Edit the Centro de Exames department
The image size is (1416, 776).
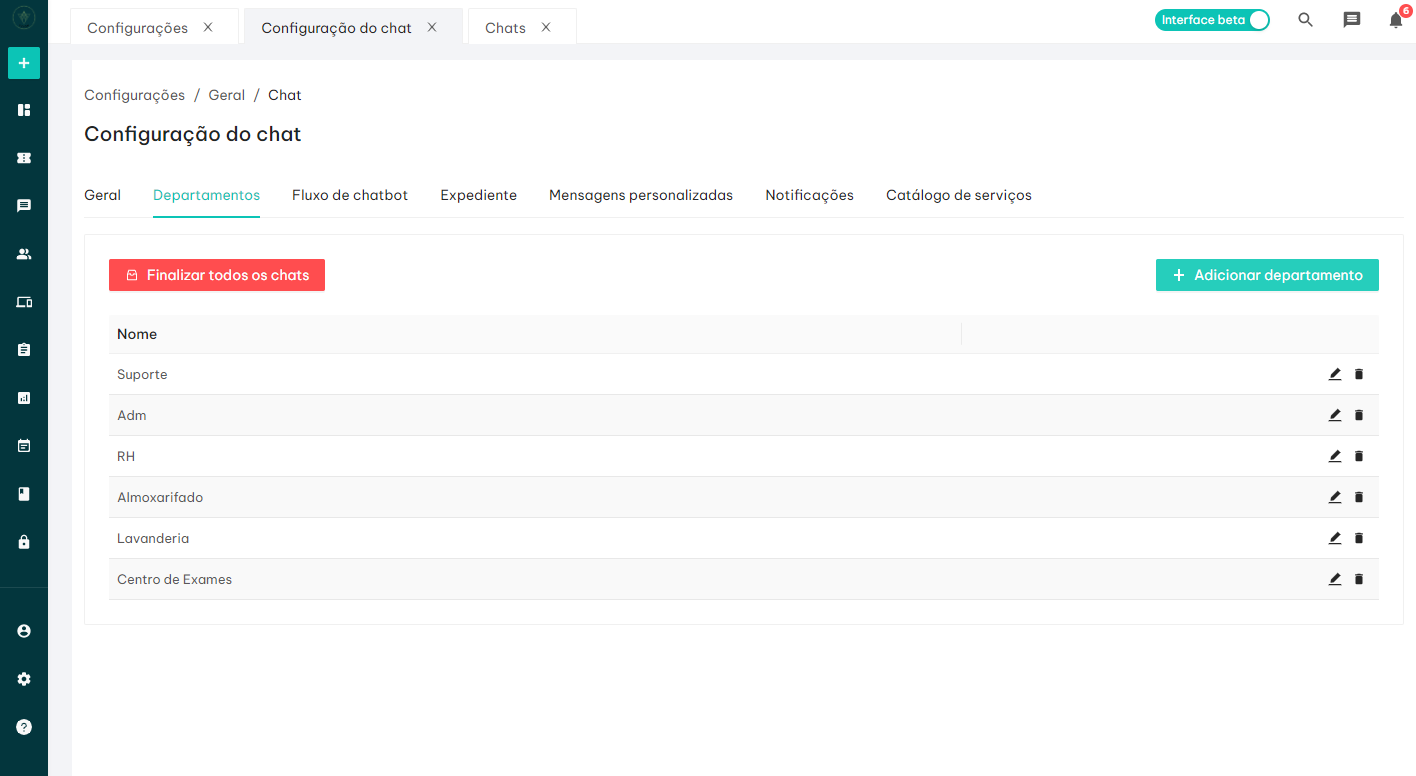coord(1334,579)
